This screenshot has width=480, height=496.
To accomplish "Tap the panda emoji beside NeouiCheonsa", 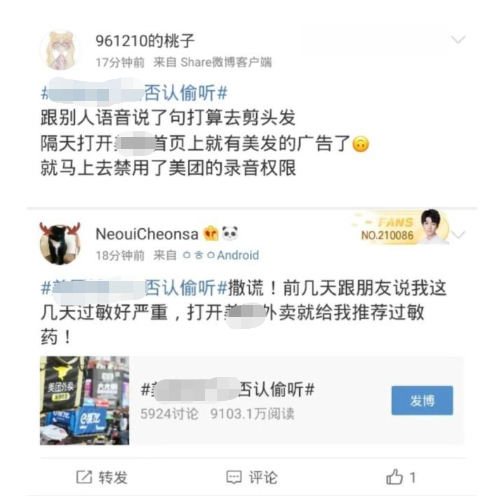I will 230,233.
